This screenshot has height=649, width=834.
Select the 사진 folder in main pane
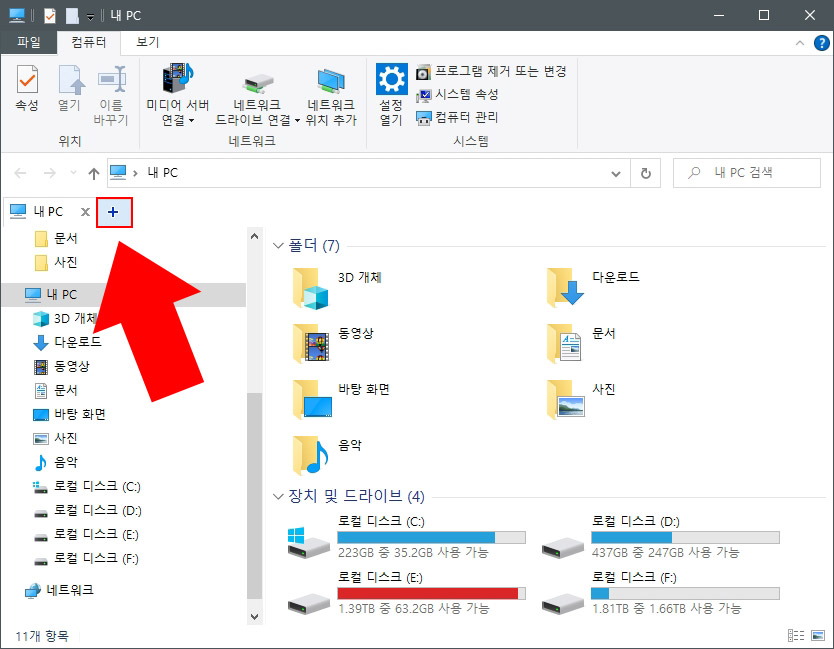(582, 400)
